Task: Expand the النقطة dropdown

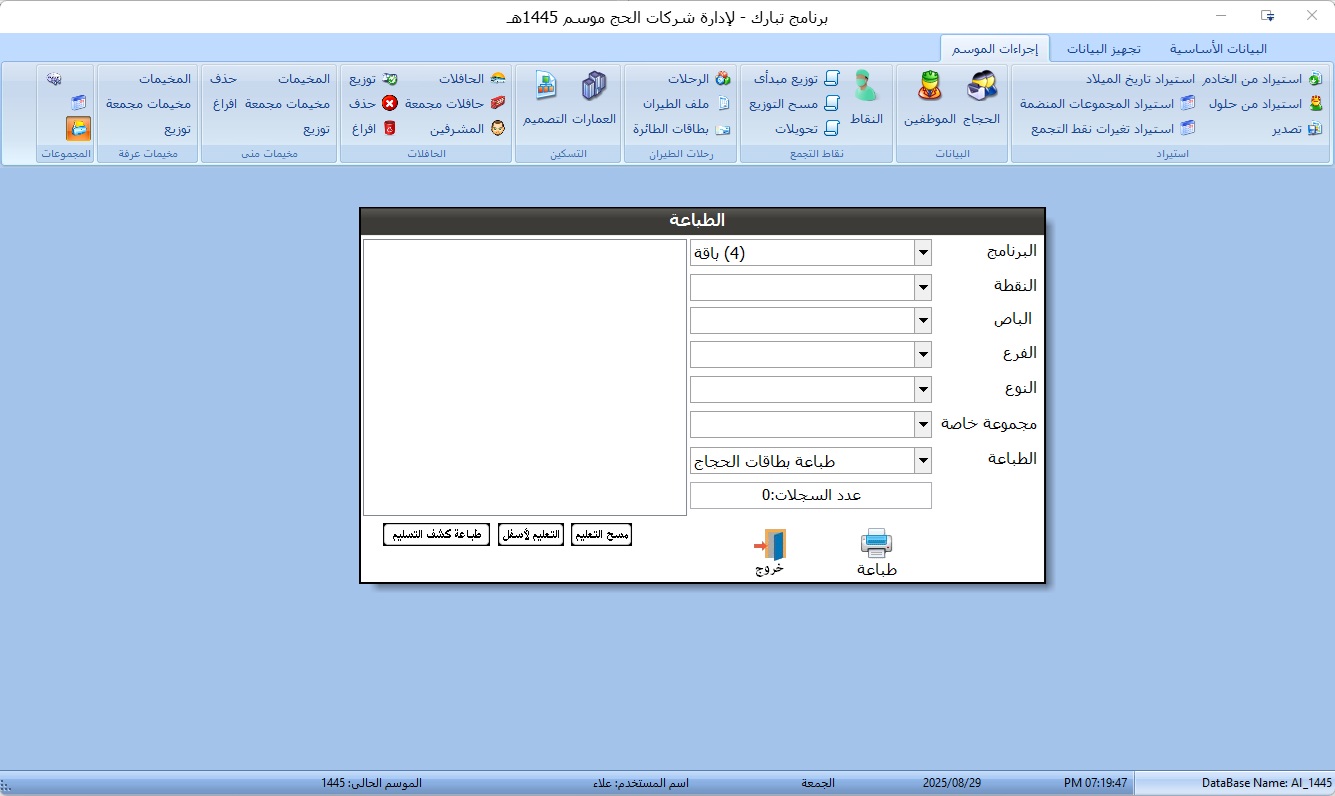Action: [x=923, y=288]
